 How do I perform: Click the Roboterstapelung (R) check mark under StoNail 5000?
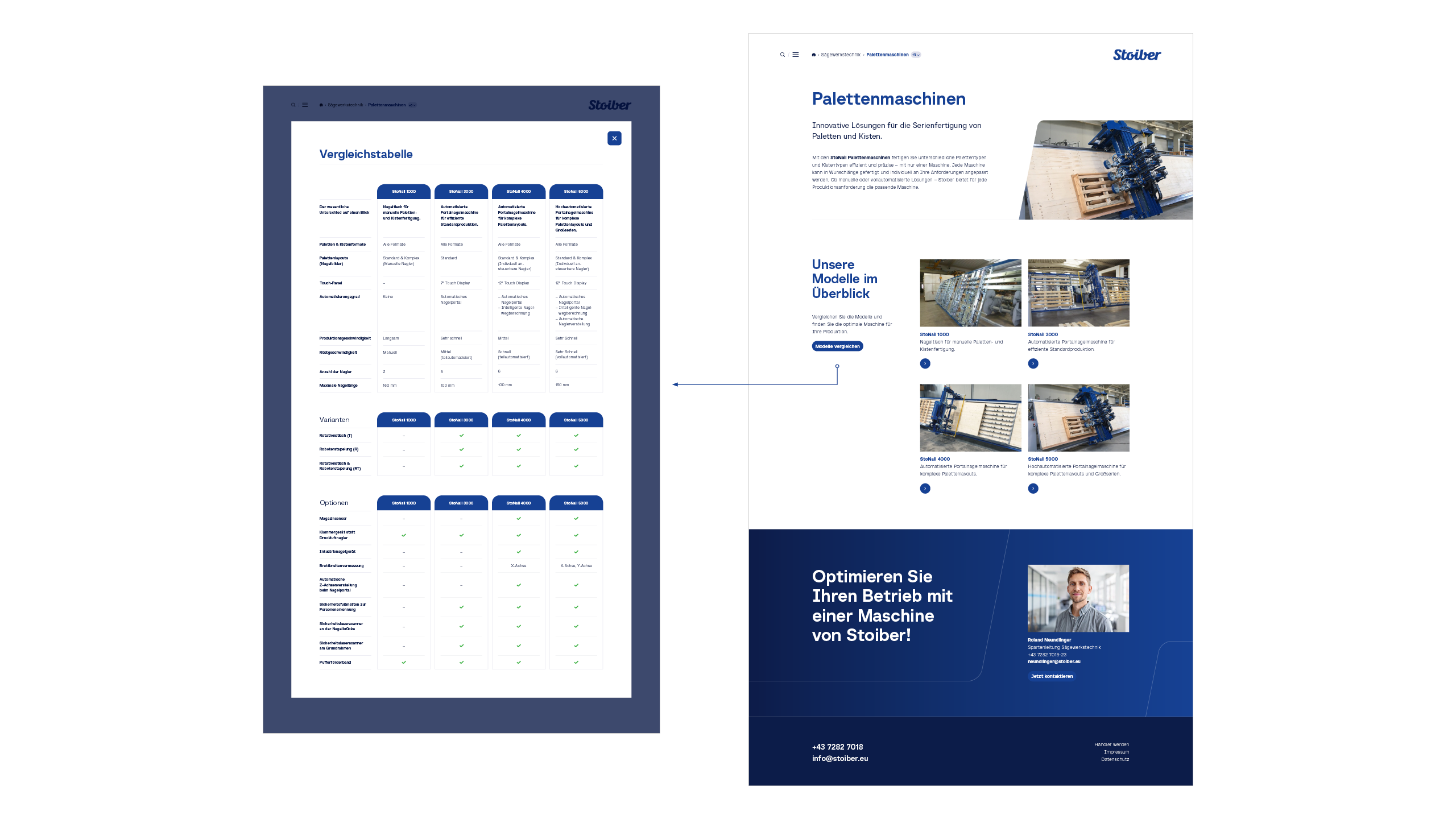coord(576,450)
